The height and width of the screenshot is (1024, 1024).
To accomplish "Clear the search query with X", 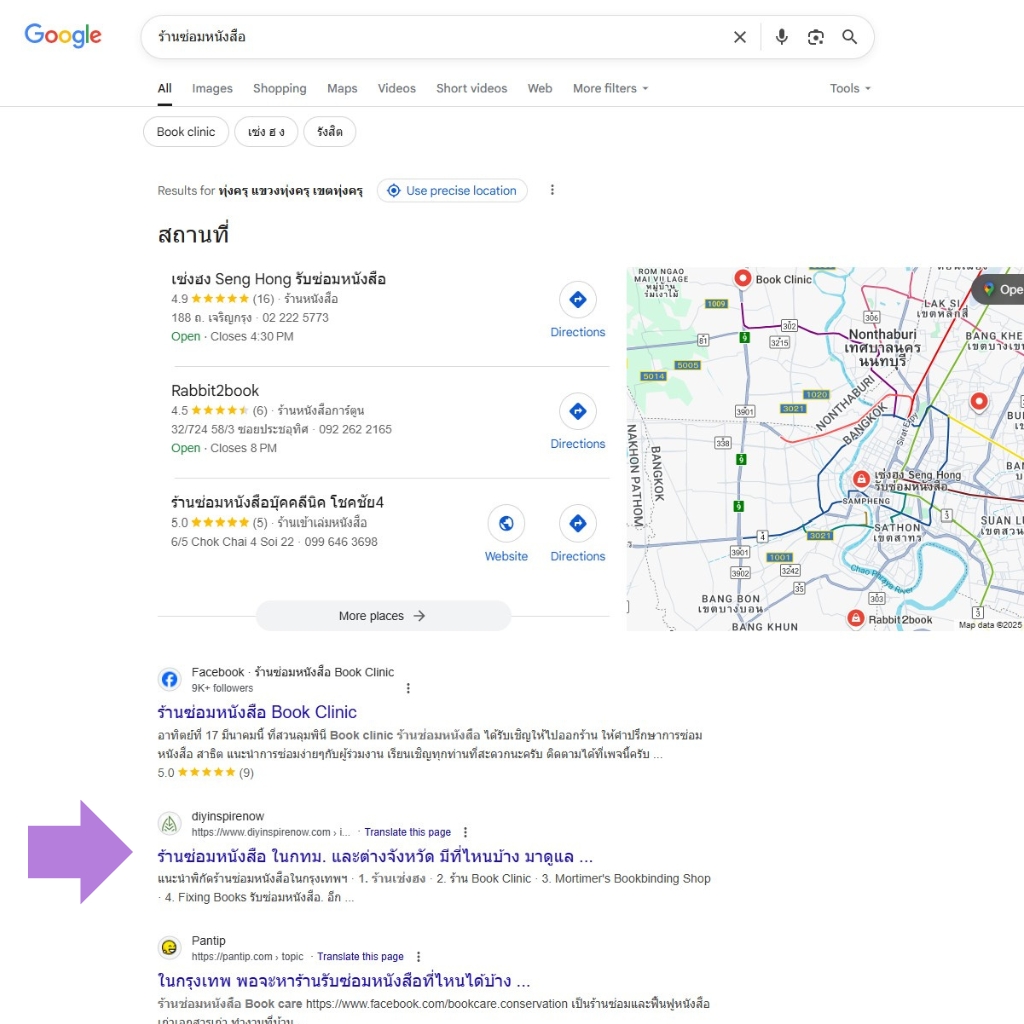I will click(x=739, y=37).
